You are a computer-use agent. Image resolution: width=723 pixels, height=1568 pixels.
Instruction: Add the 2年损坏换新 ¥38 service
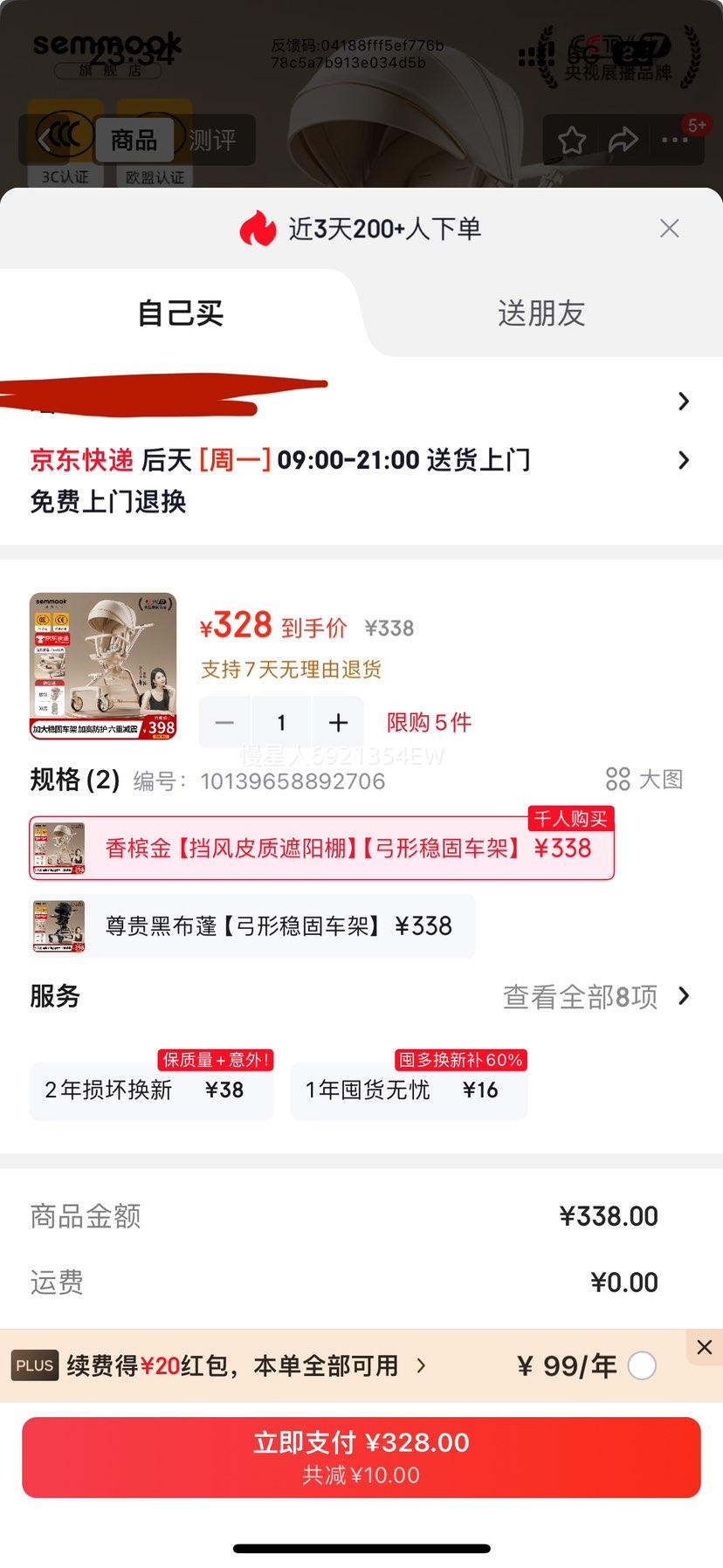pos(152,1090)
